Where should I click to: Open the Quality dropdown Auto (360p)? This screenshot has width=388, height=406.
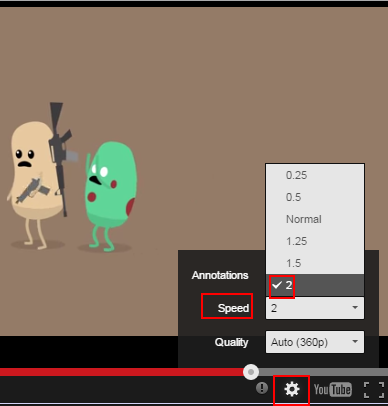(315, 342)
